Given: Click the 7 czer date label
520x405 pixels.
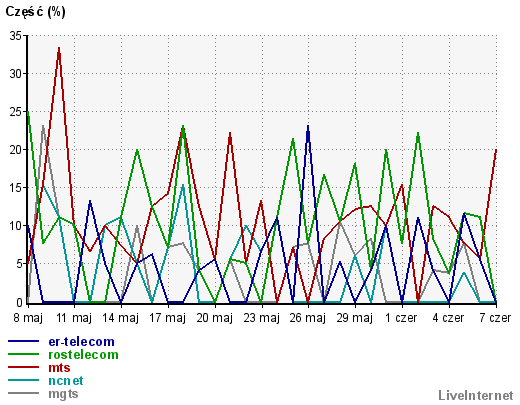Looking at the screenshot, I should 495,318.
